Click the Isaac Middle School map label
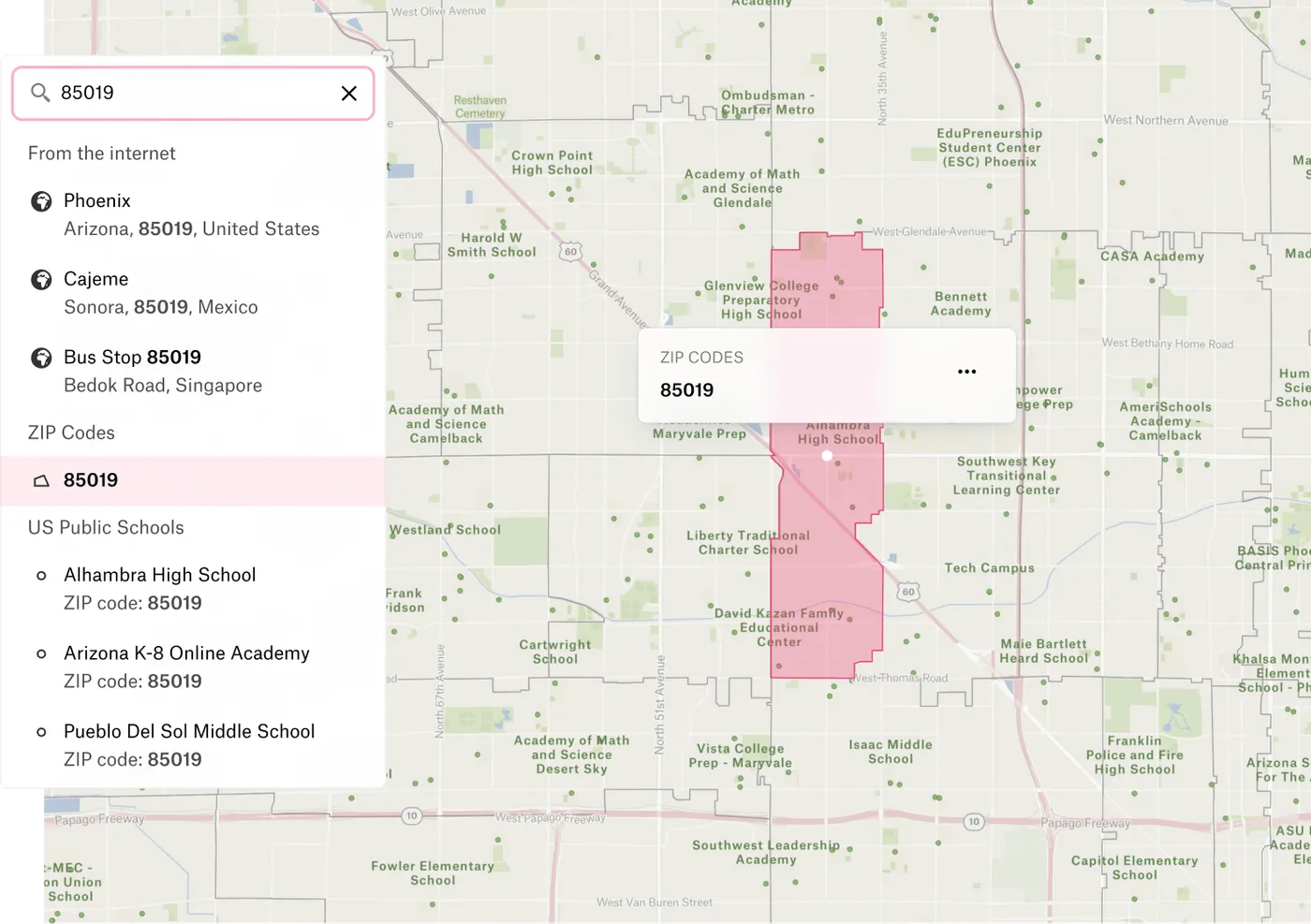Screen dimensions: 1311x924 (891, 752)
